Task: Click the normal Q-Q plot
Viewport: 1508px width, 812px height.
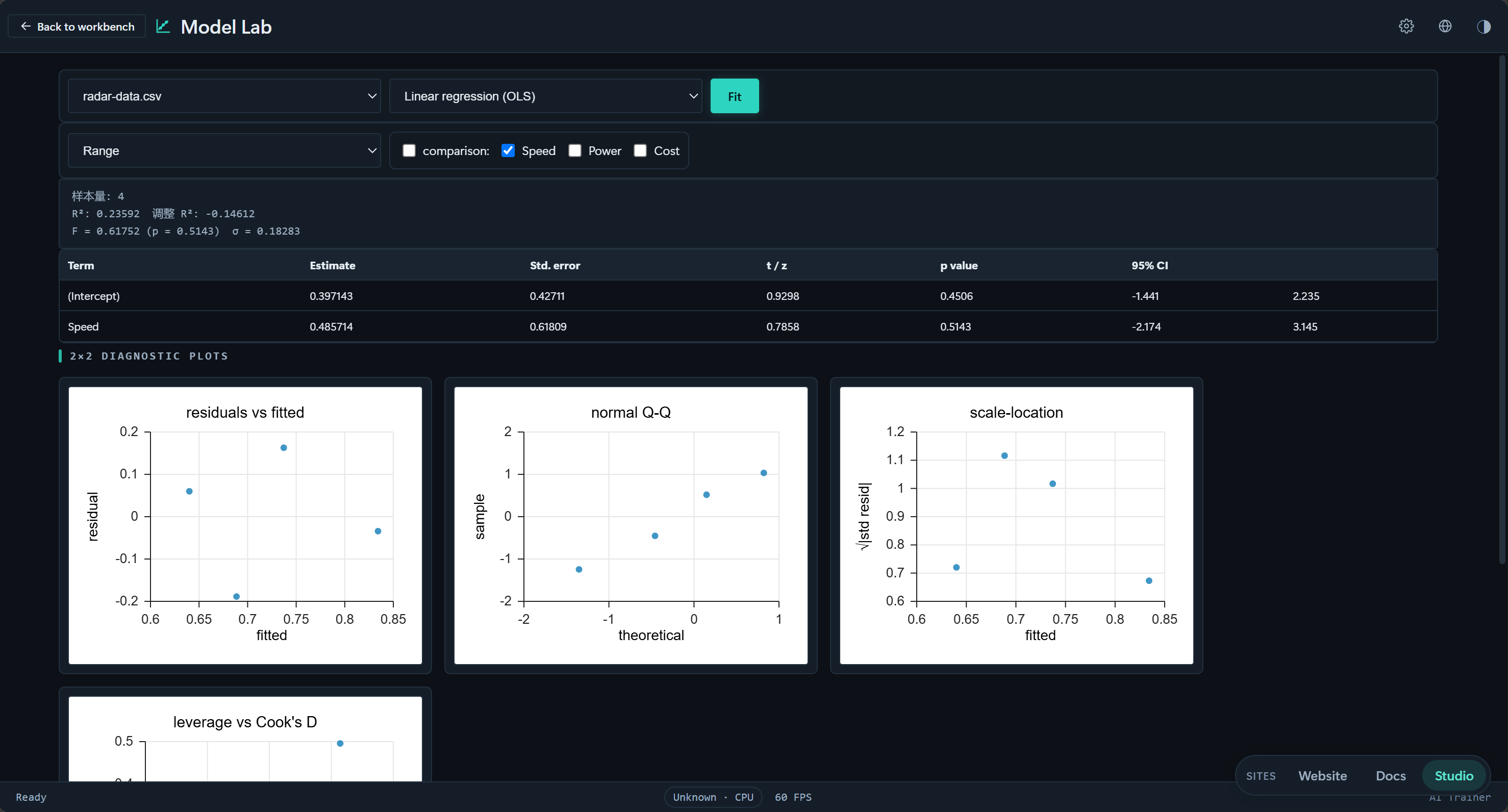Action: point(631,525)
